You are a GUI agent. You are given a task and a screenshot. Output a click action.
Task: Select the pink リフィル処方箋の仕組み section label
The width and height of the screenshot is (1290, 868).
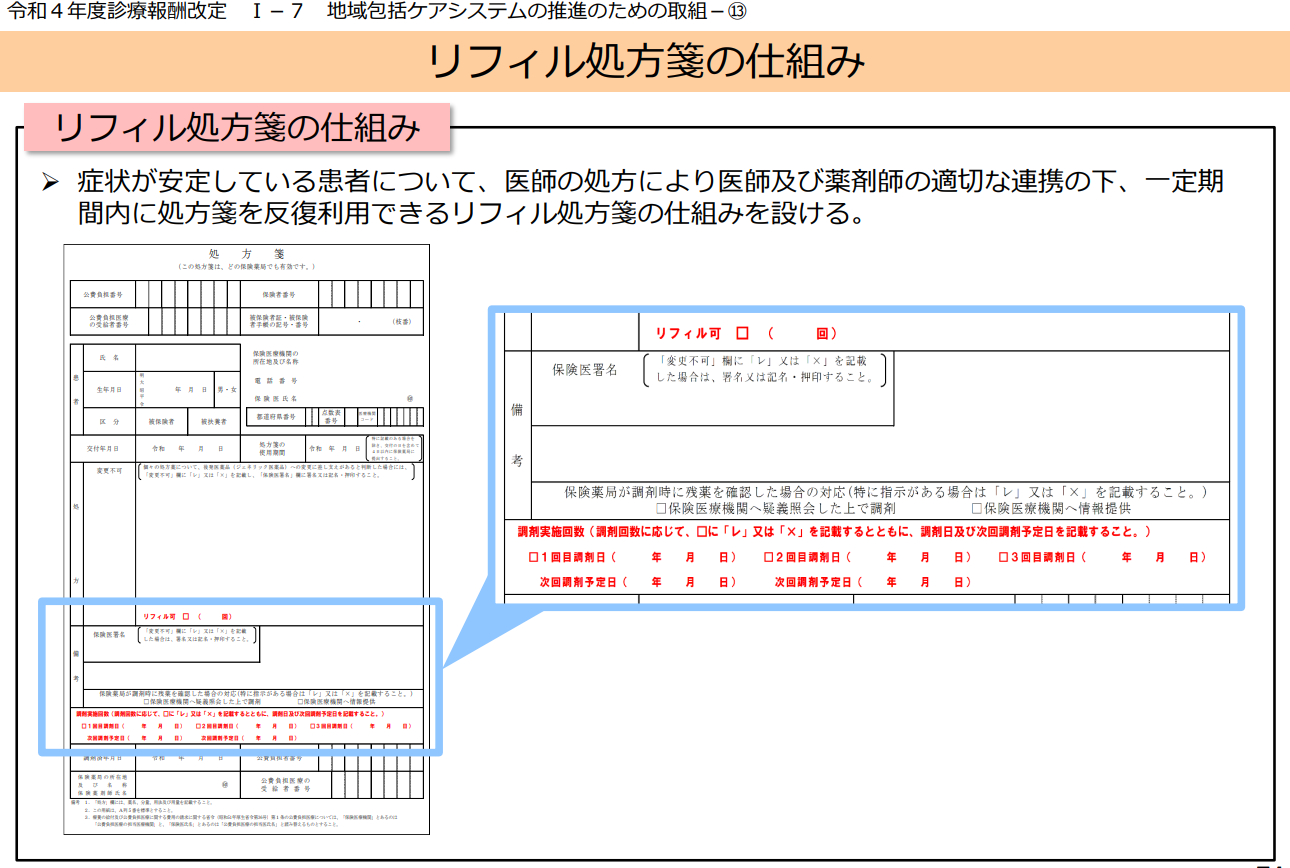(x=237, y=127)
